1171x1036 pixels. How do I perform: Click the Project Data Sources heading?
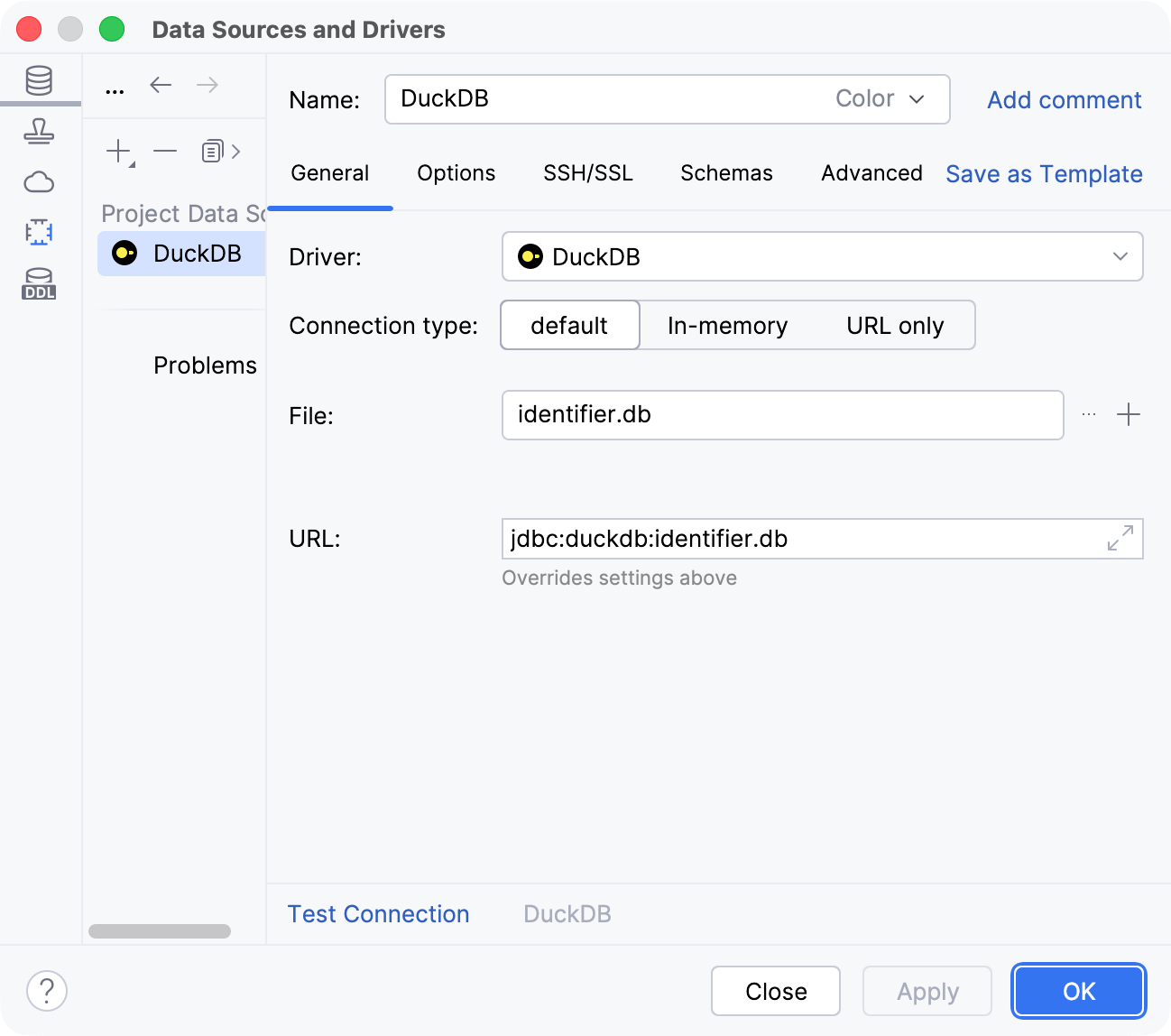pos(183,214)
